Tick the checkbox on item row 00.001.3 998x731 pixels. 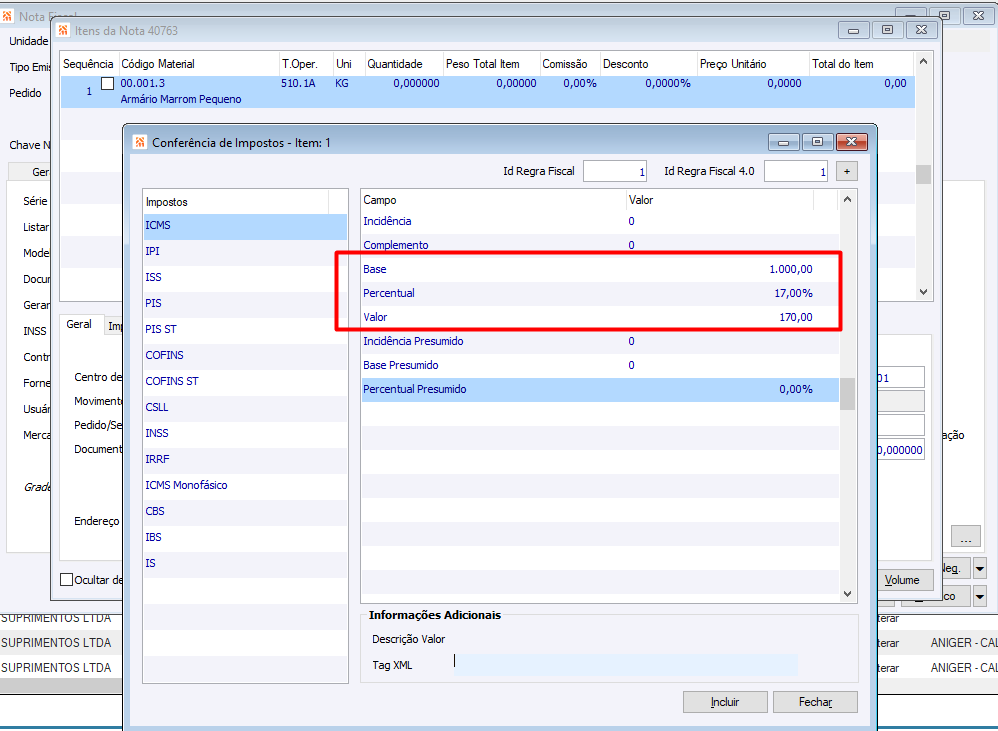click(108, 83)
